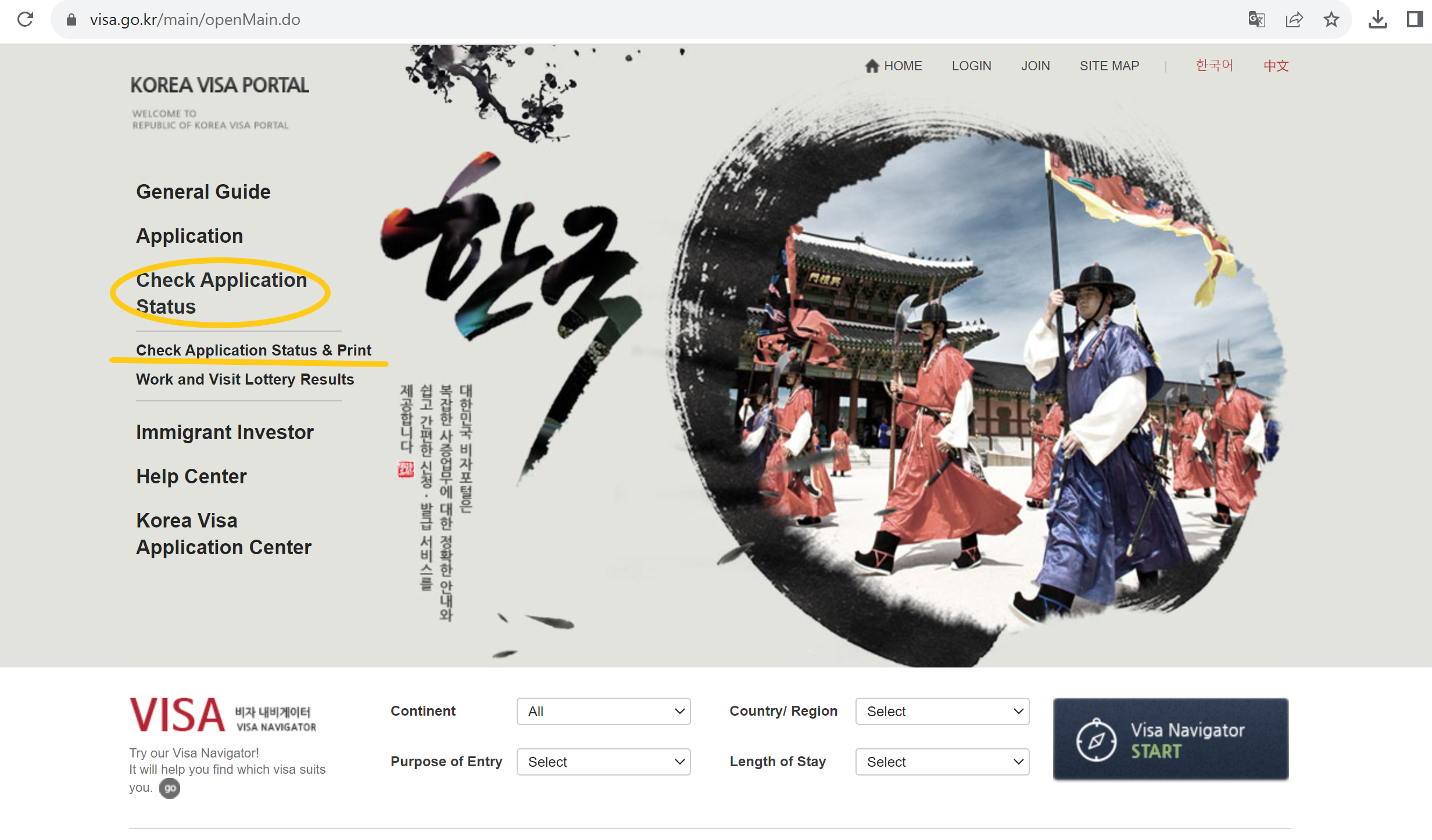The width and height of the screenshot is (1432, 840).
Task: Click the share page icon
Action: click(1294, 20)
